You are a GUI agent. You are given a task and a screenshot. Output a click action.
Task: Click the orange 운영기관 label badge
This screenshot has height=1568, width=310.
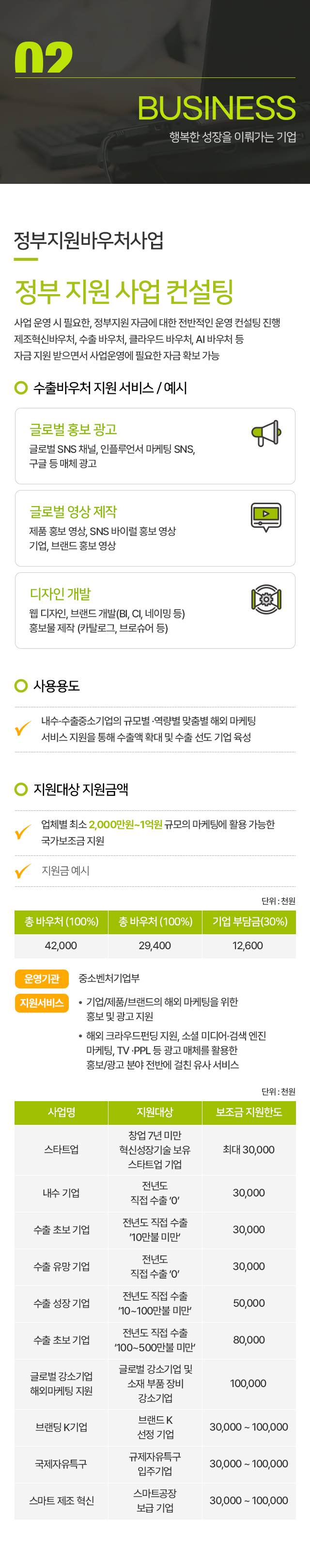pyautogui.click(x=42, y=978)
